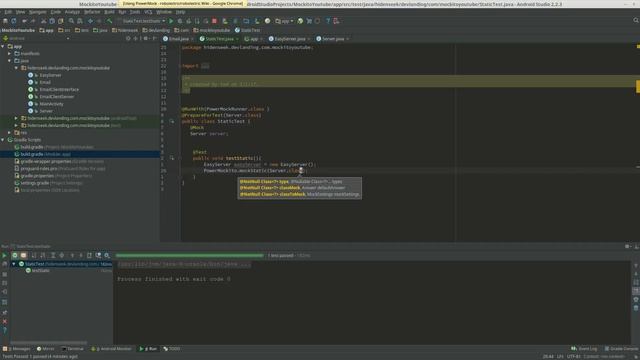
Task: Toggle show passed tests in Run panel
Action: [15, 256]
